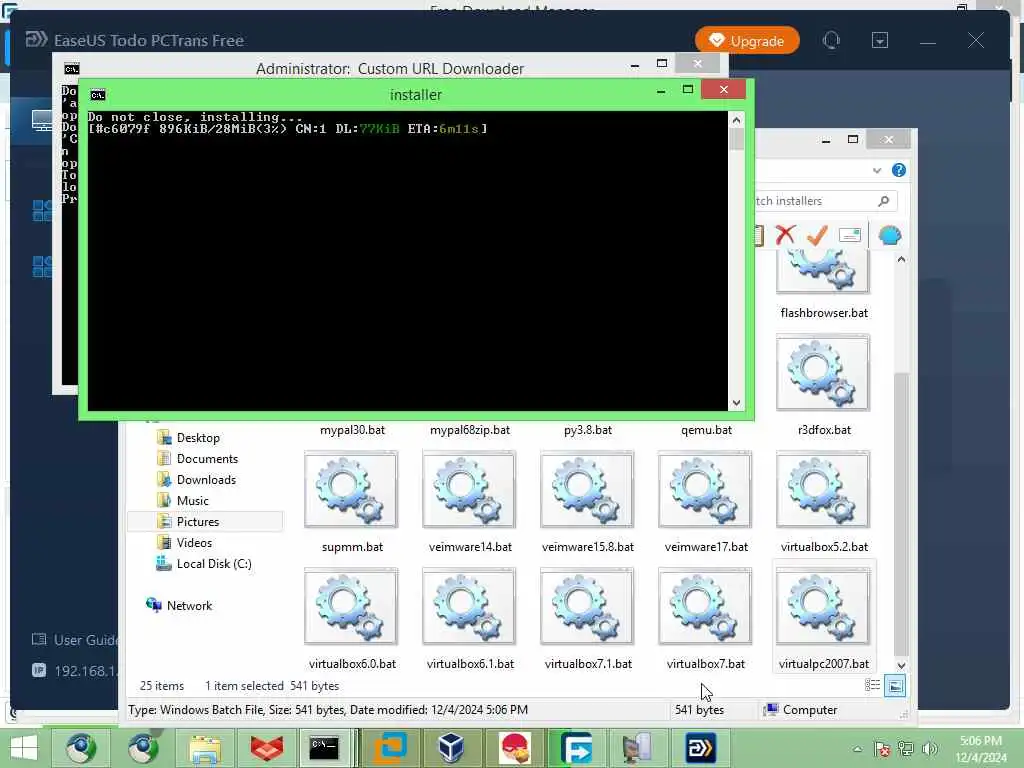Click the orange checkmark toolbar icon
The image size is (1024, 768).
pyautogui.click(x=817, y=234)
